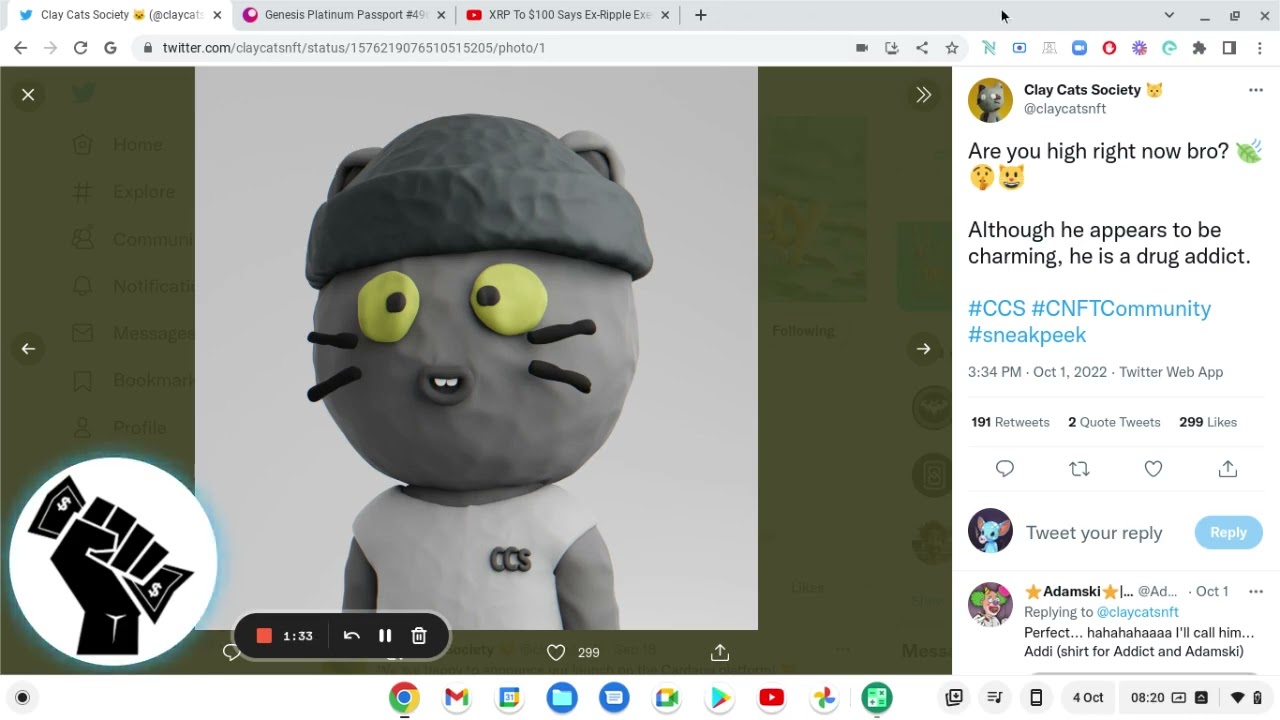The width and height of the screenshot is (1280, 720).
Task: Click the Home icon in Twitter sidebar
Action: [83, 145]
